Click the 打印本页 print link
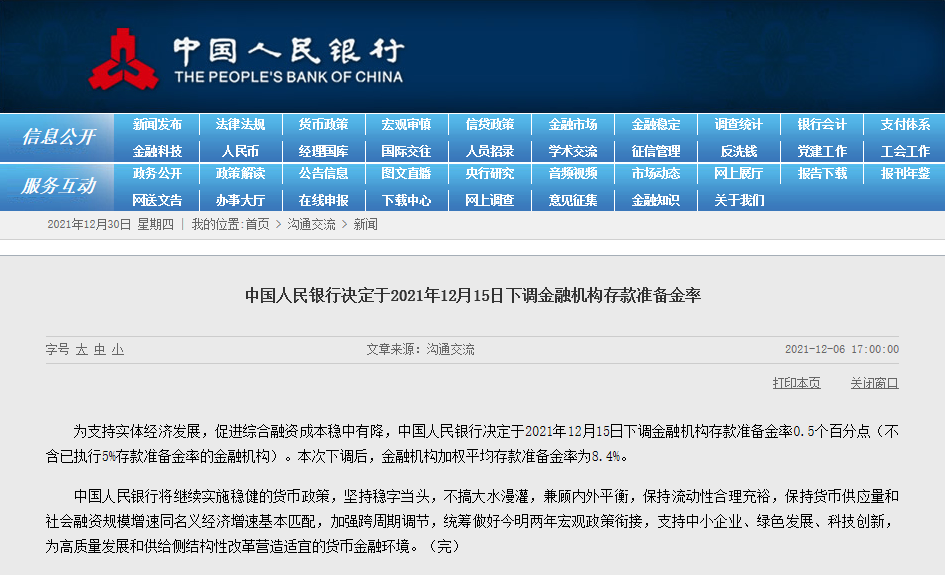The width and height of the screenshot is (945, 575). click(x=796, y=383)
